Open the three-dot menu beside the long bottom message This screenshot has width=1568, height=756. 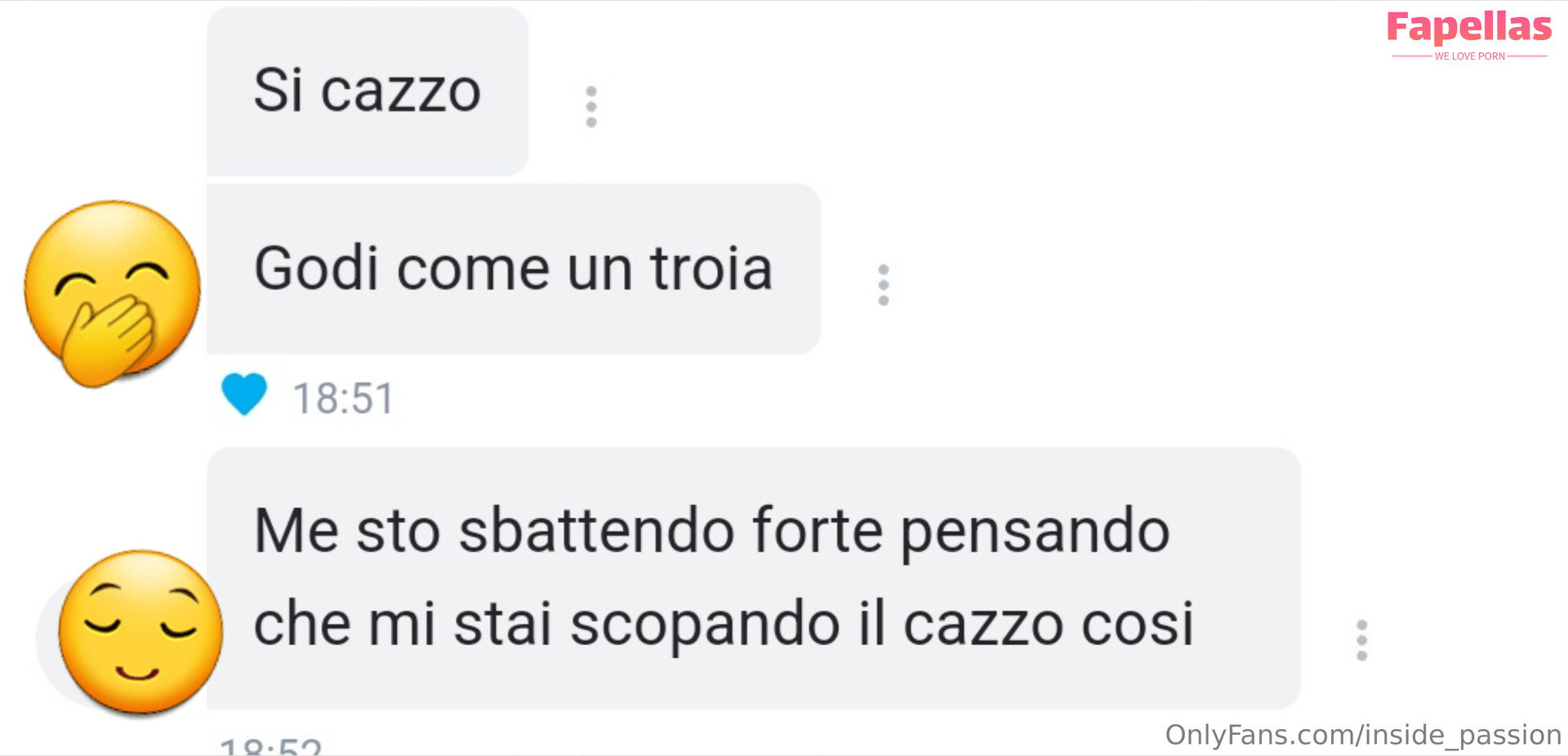tap(1361, 640)
